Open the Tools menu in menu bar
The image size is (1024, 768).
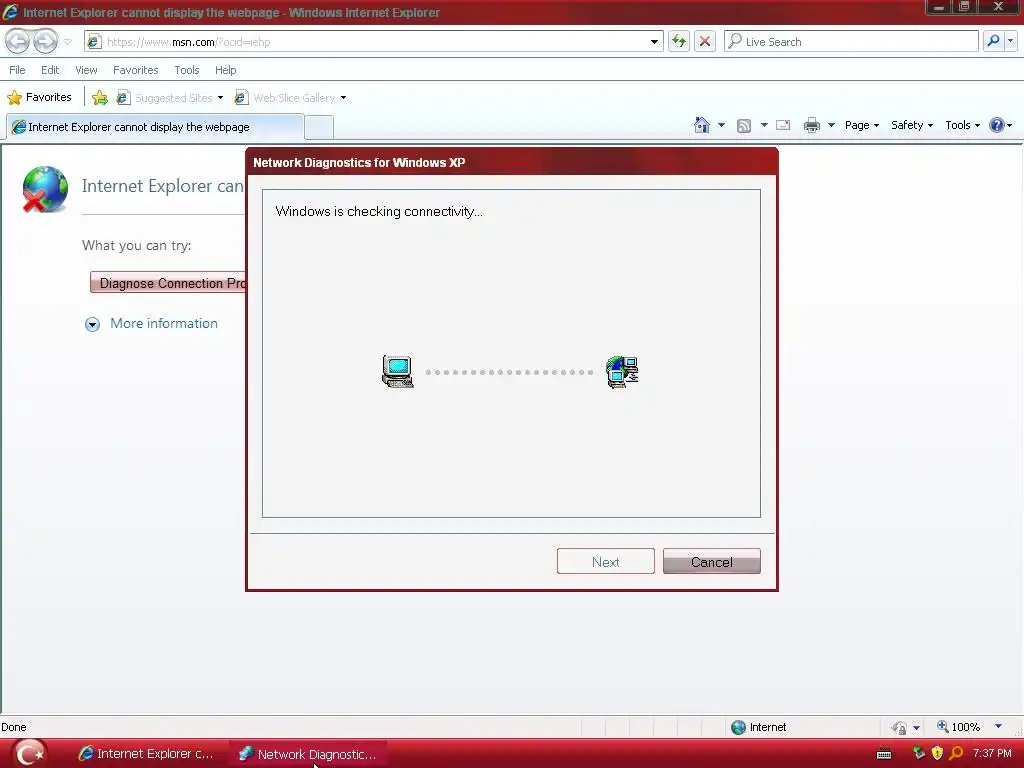[187, 70]
